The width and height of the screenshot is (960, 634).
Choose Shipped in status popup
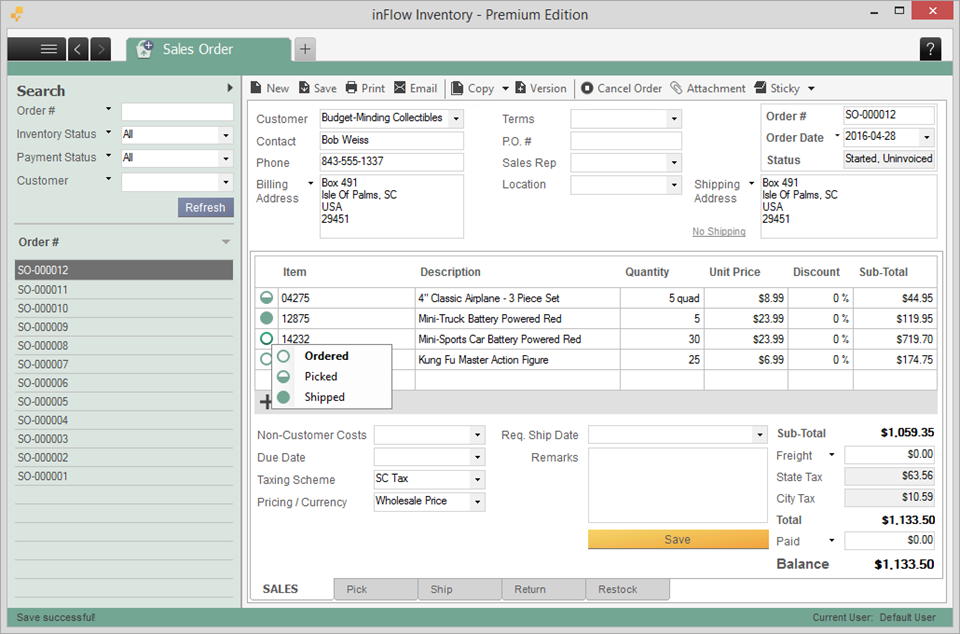[x=331, y=397]
